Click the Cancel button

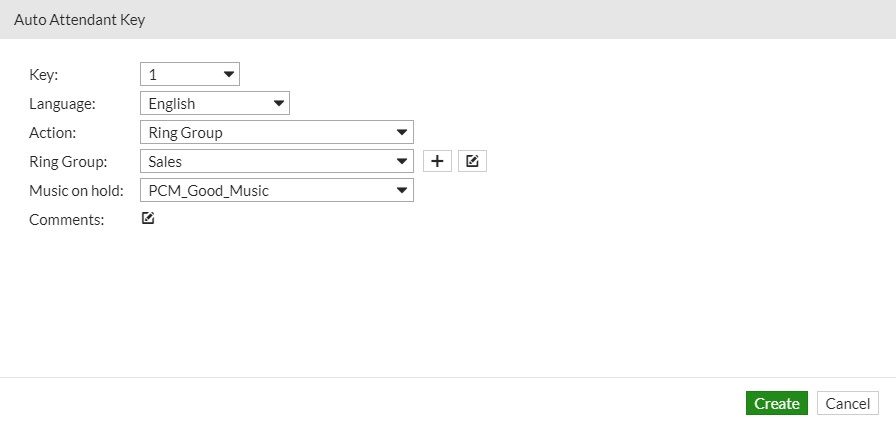pos(847,403)
